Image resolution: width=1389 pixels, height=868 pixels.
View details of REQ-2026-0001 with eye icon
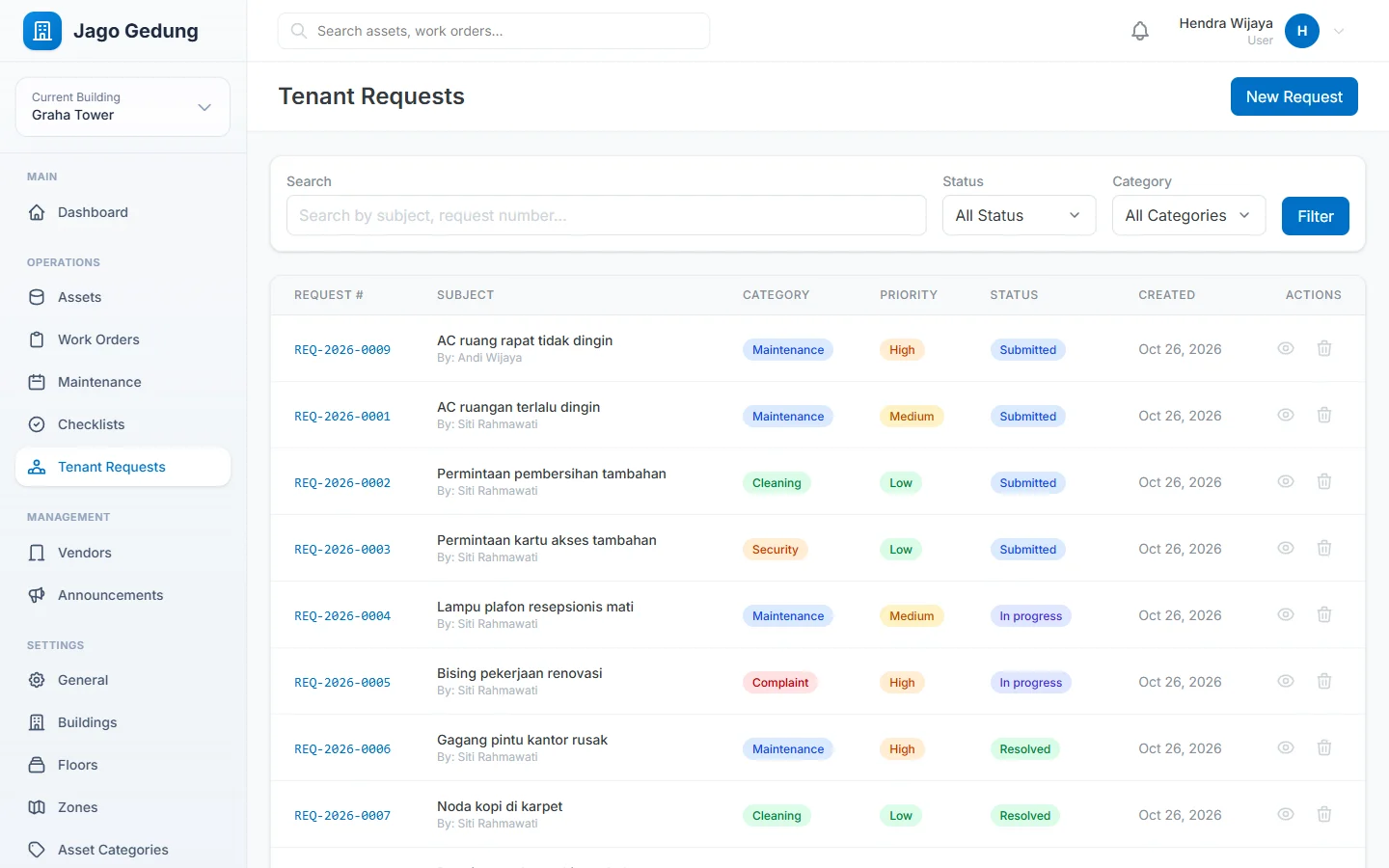pos(1286,415)
